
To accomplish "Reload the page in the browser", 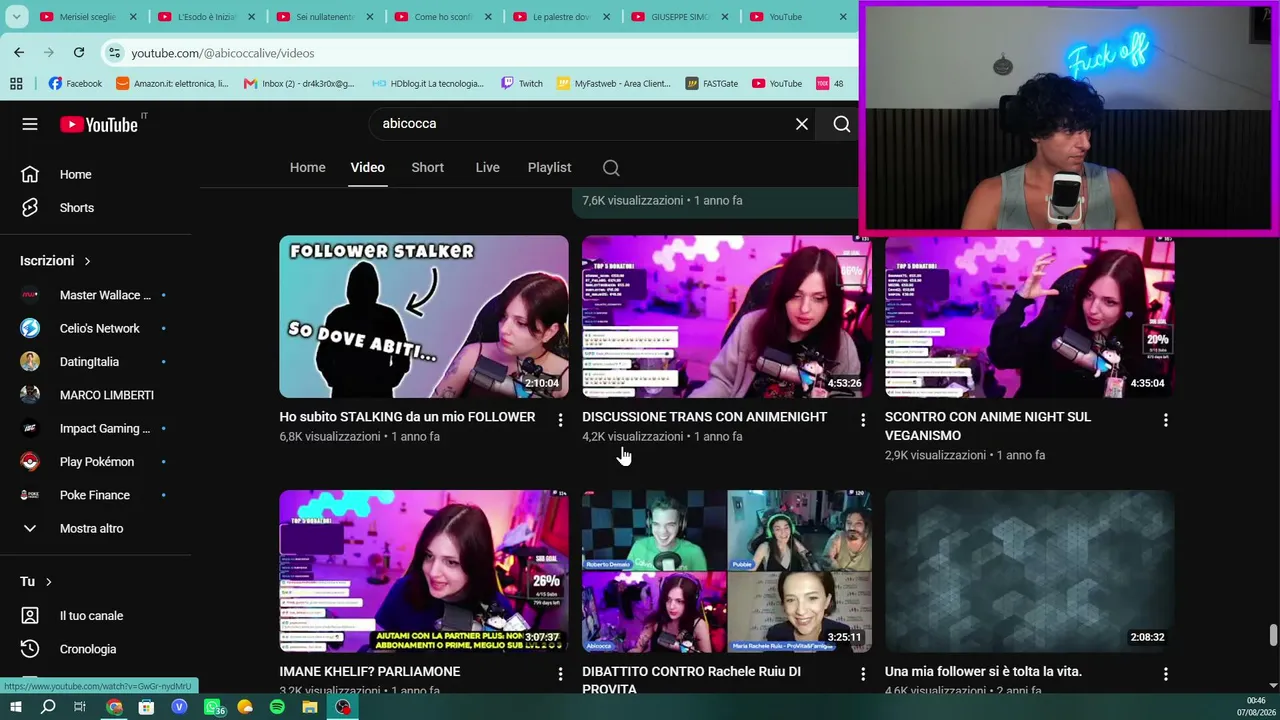I will [79, 52].
